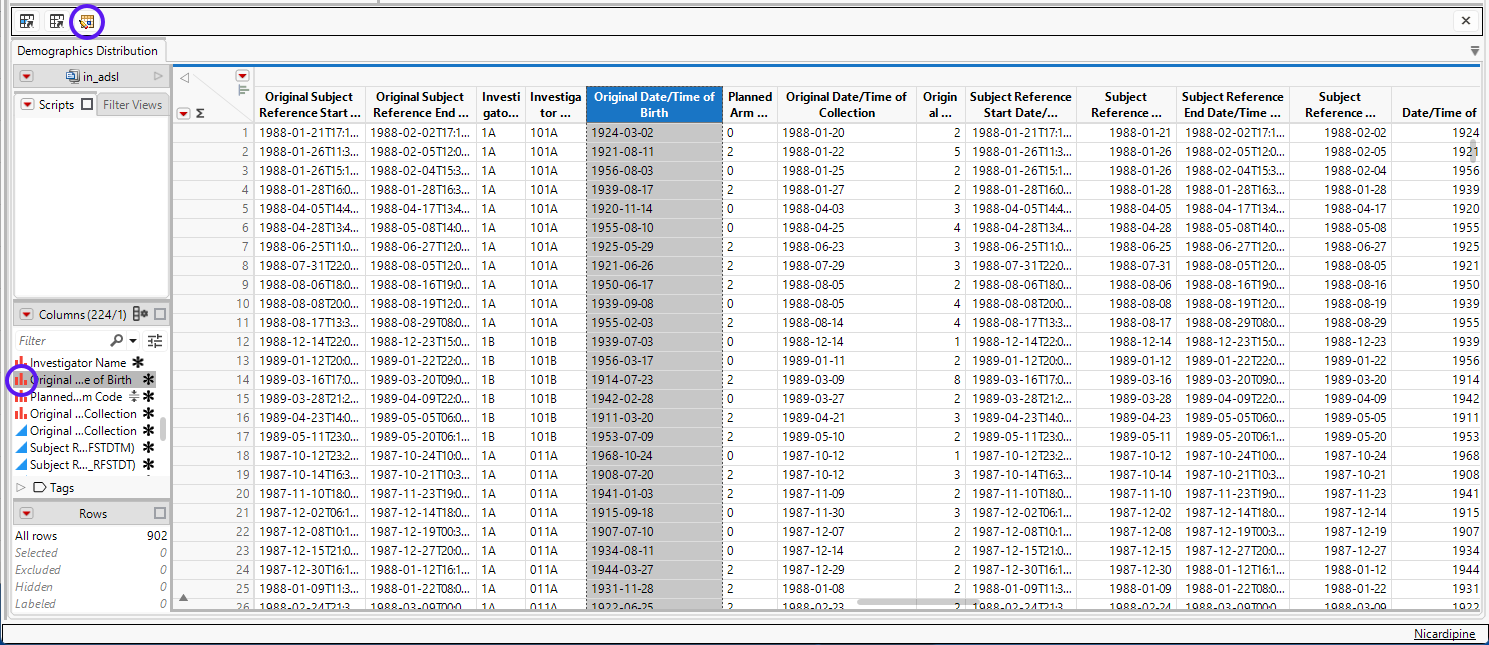Open the Filter Views tab
This screenshot has height=645, width=1489.
point(132,105)
